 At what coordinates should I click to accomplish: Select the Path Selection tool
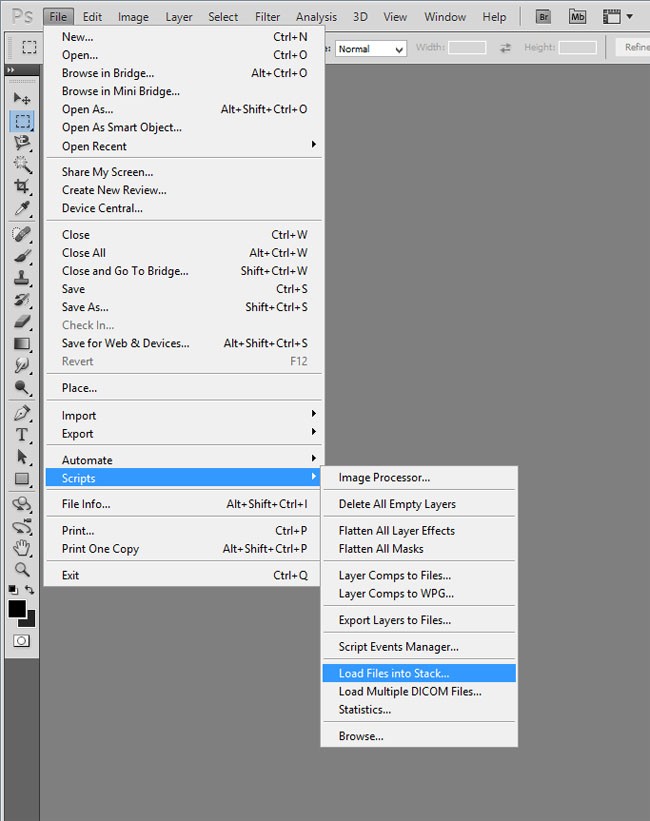tap(22, 457)
